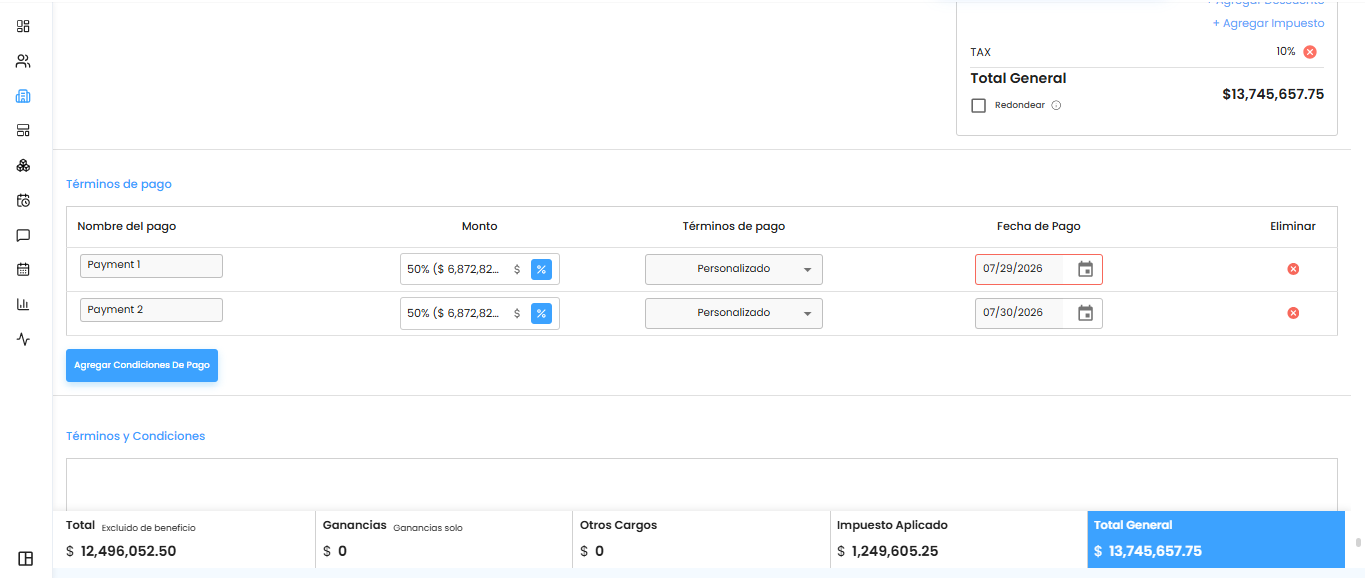
Task: Click the Total General blue footer card
Action: coord(1216,540)
